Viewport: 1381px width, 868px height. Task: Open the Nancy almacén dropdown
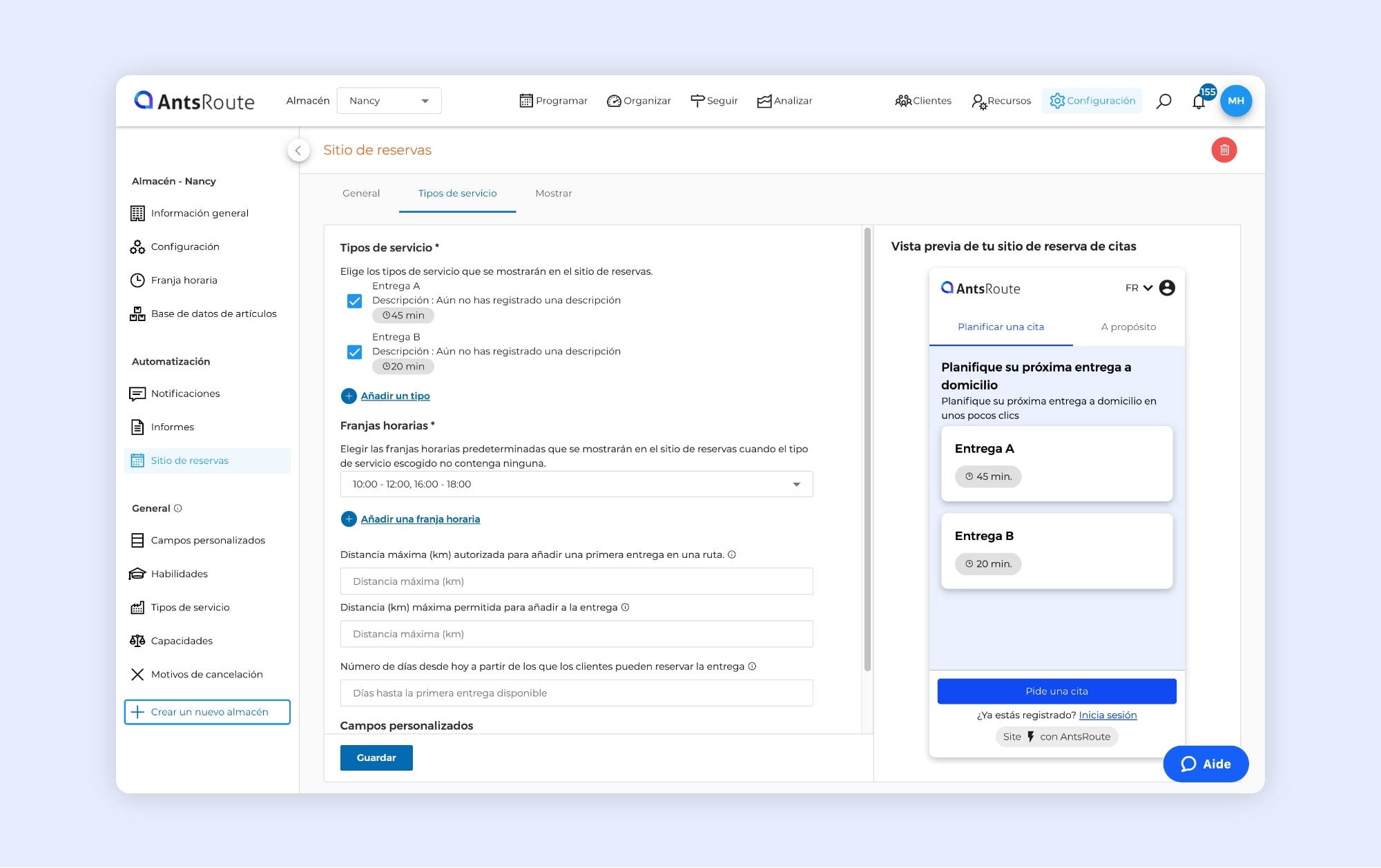[389, 101]
